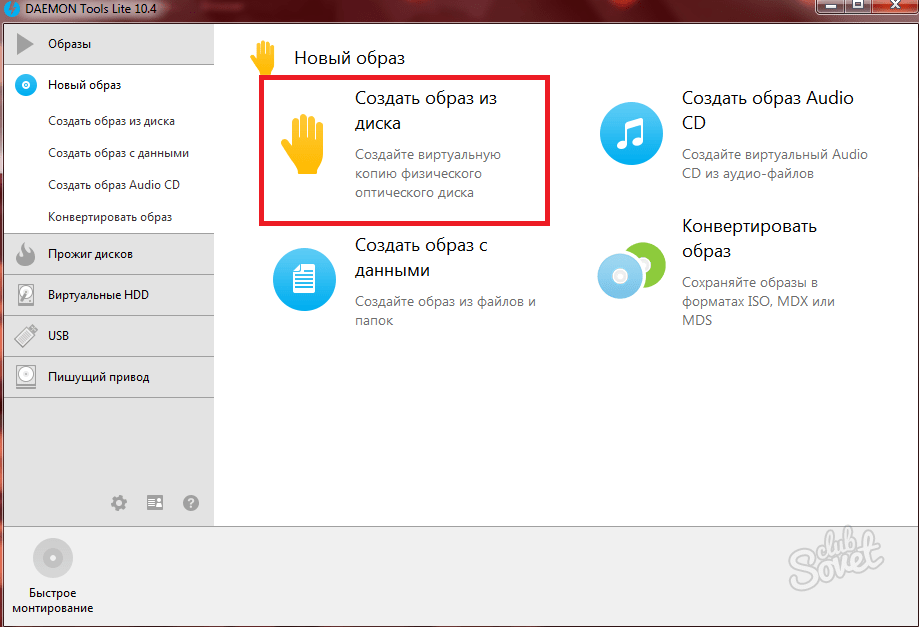The image size is (919, 627).
Task: Click the USB stick icon in the sidebar
Action: (26, 336)
